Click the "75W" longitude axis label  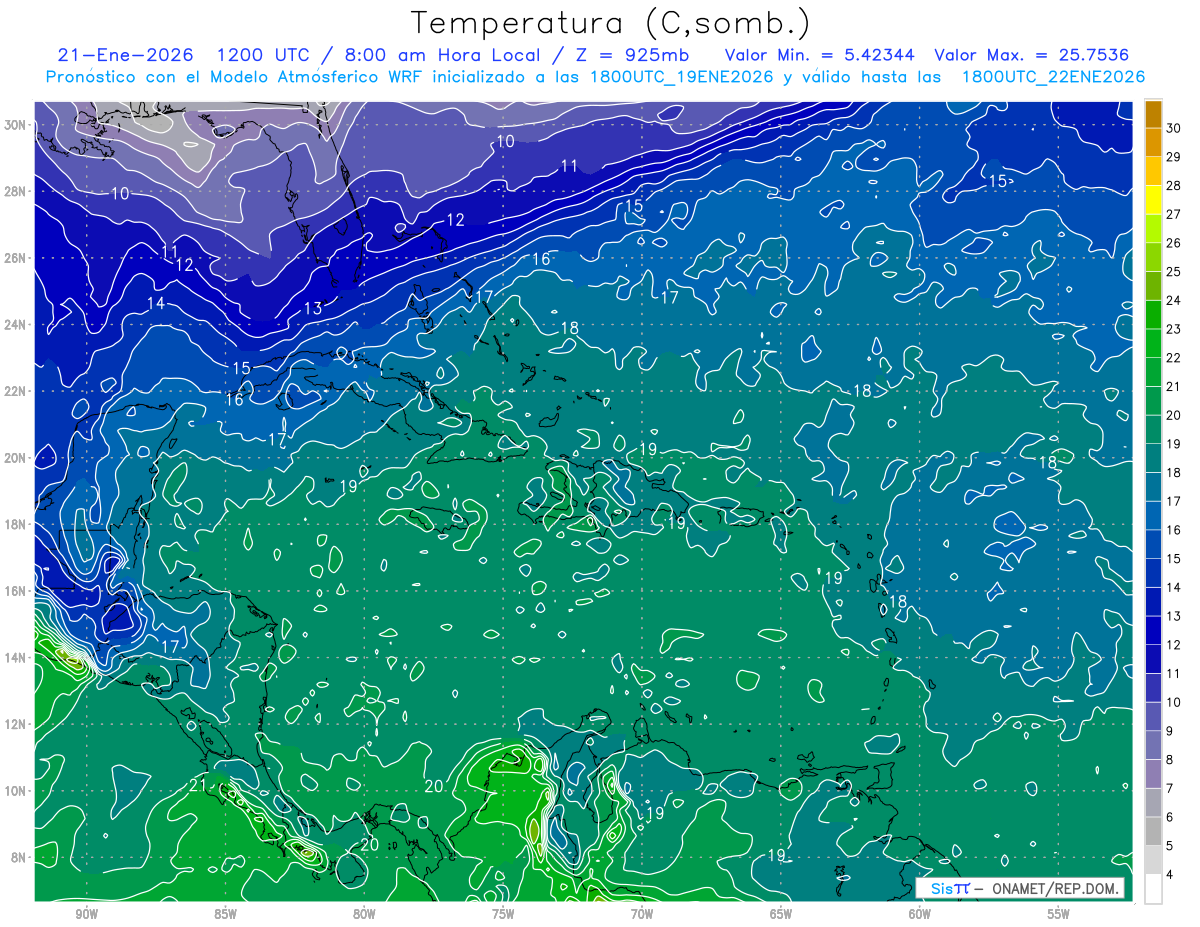(x=503, y=915)
